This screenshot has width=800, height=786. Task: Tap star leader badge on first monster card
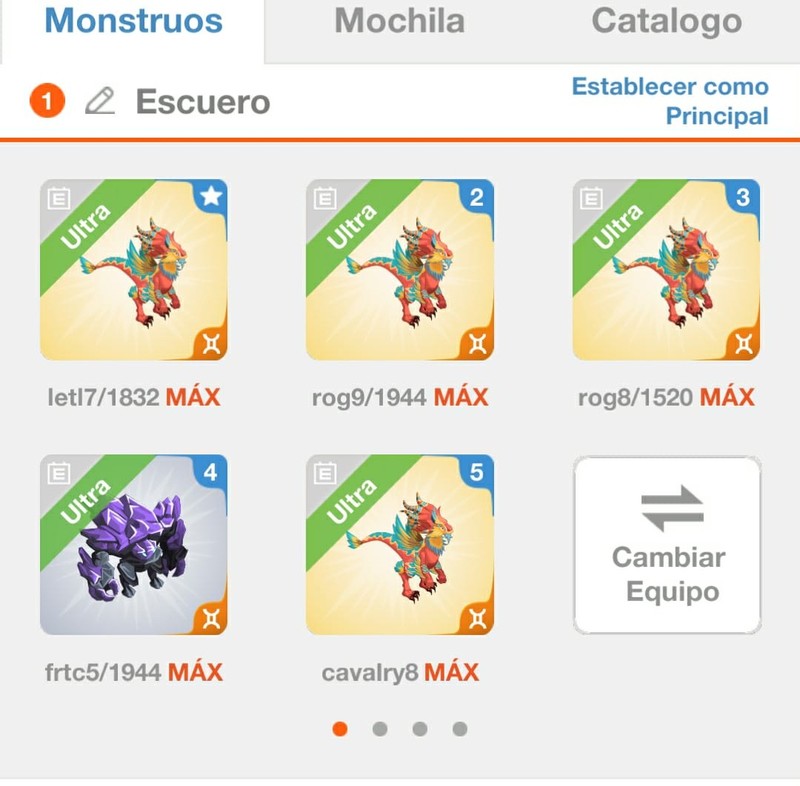211,196
